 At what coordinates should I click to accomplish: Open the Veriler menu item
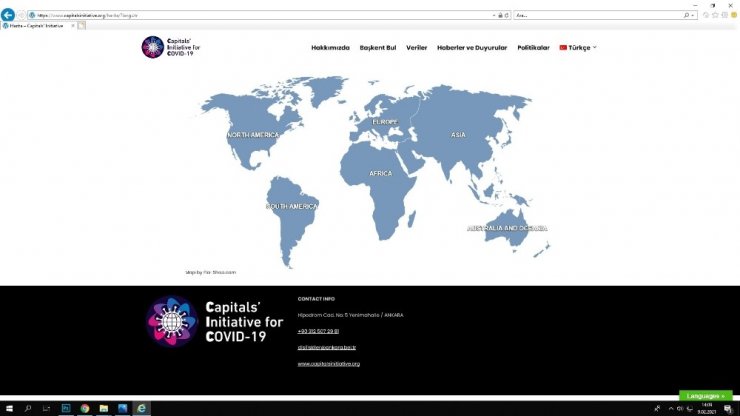[416, 48]
